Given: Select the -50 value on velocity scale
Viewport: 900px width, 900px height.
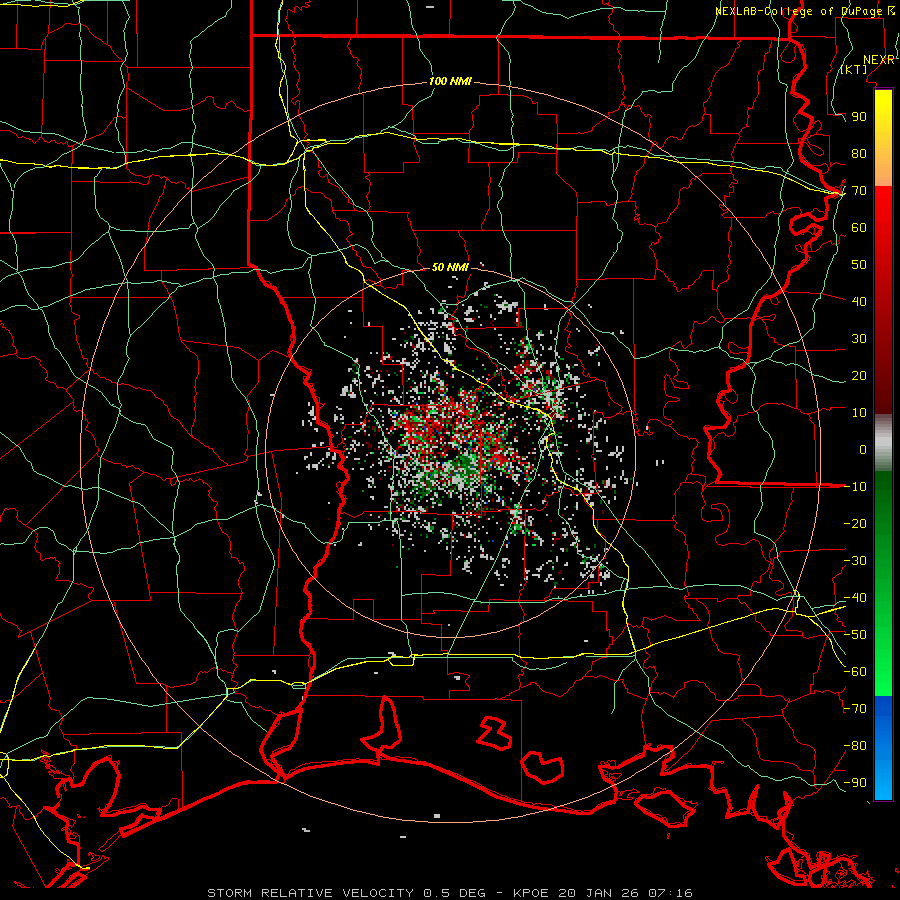Looking at the screenshot, I should coord(855,635).
